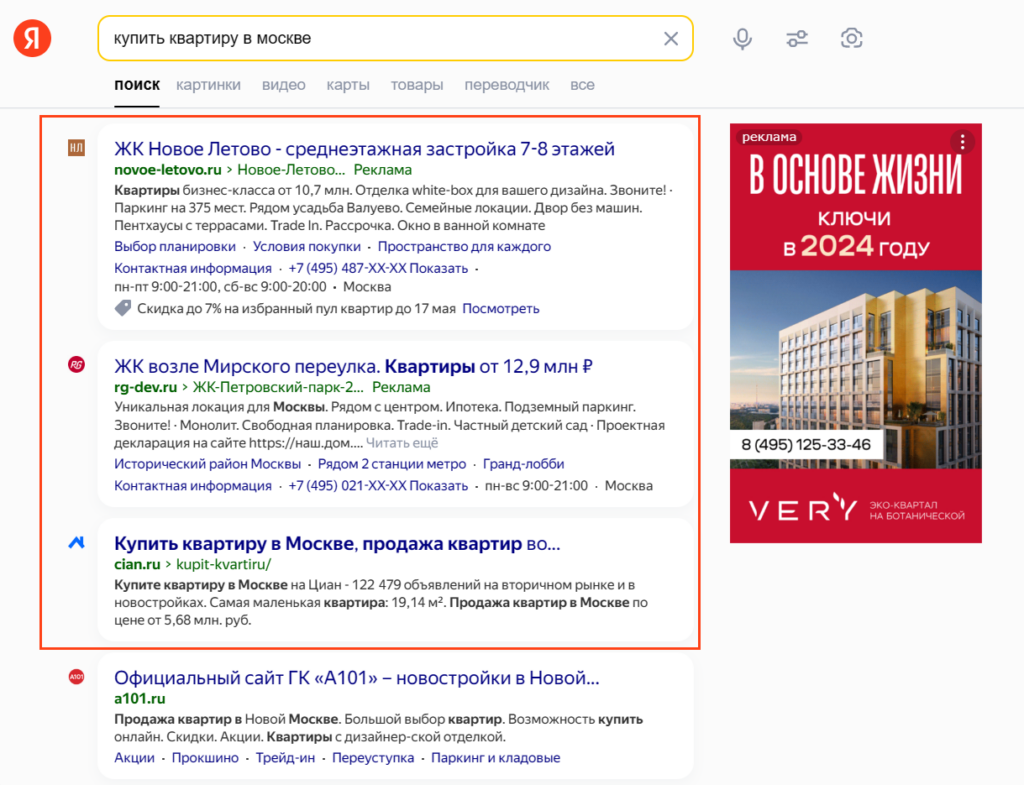Open Переуступка sitelink

(373, 758)
